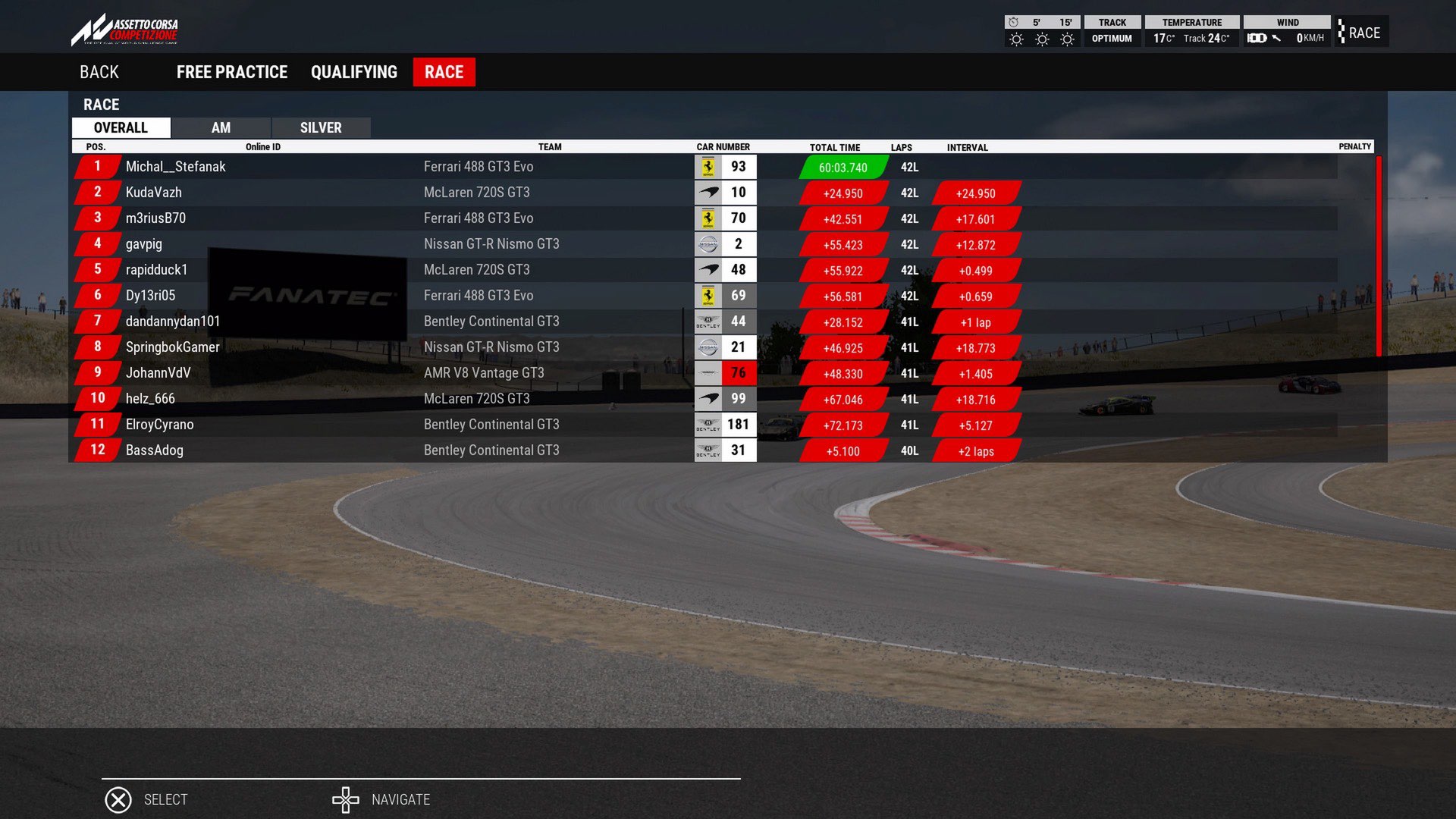Click the cross button icon beside Select
1456x819 pixels.
coord(118,800)
